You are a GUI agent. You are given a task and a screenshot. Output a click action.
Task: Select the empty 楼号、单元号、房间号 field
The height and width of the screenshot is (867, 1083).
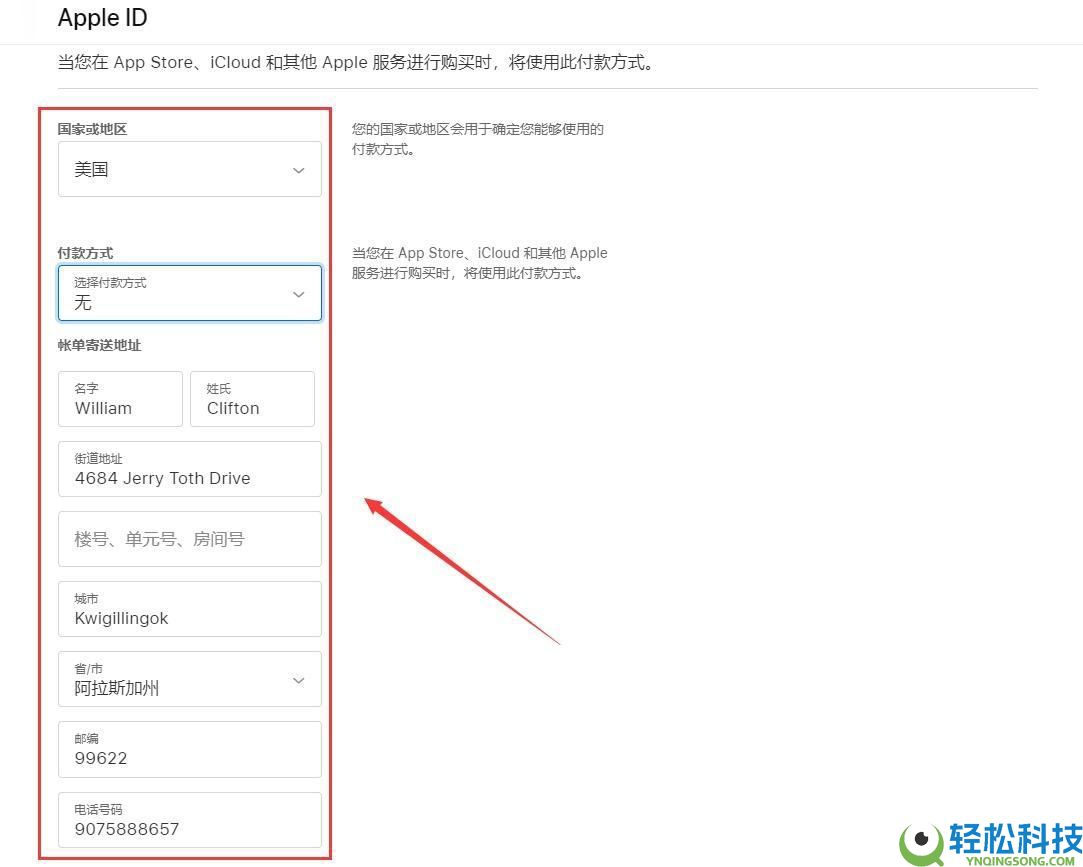pyautogui.click(x=190, y=539)
